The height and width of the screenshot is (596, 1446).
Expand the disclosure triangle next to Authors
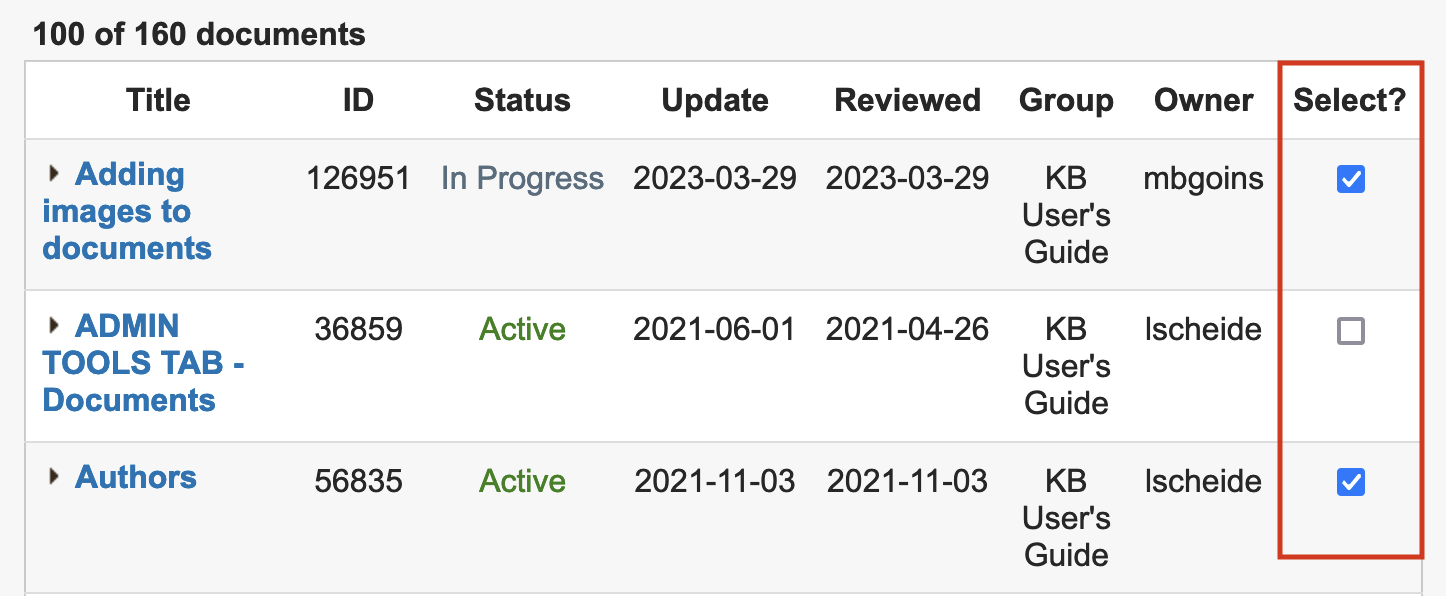pos(54,476)
